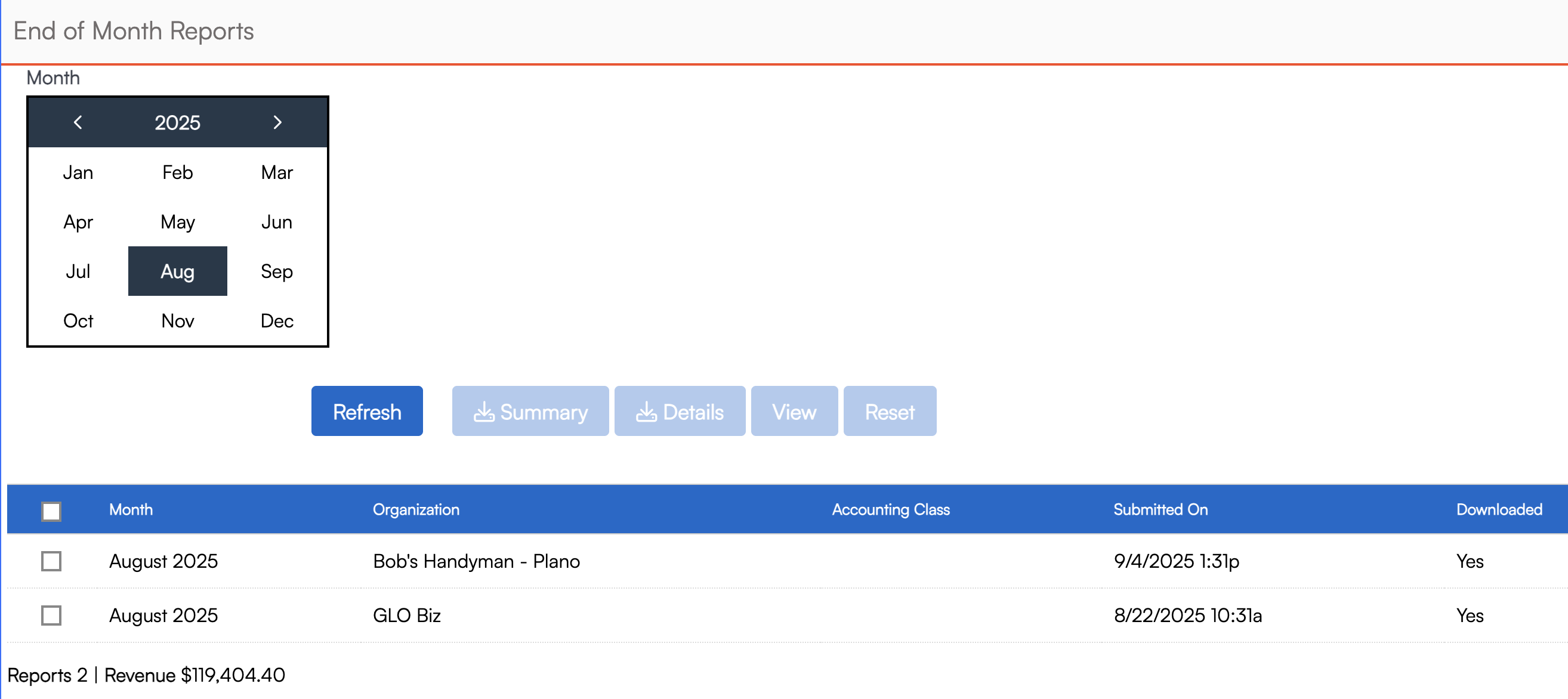Click the 2025 year label in picker
Image resolution: width=1568 pixels, height=699 pixels.
177,122
